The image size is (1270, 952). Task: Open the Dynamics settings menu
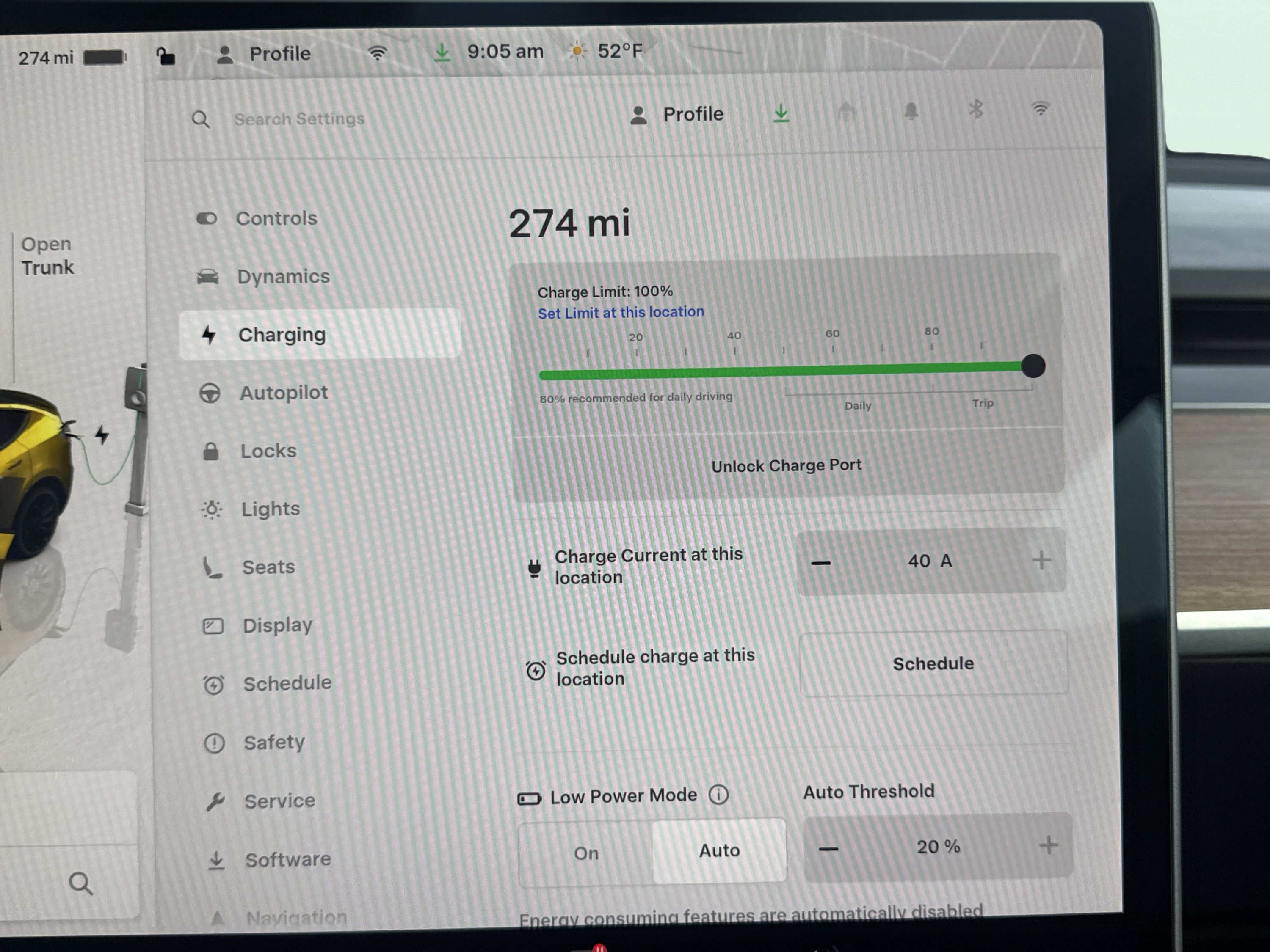264,277
